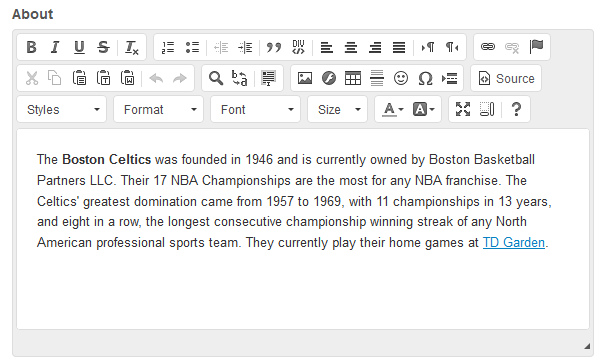Viewport: 600px width, 360px height.
Task: Insert a table
Action: [353, 78]
